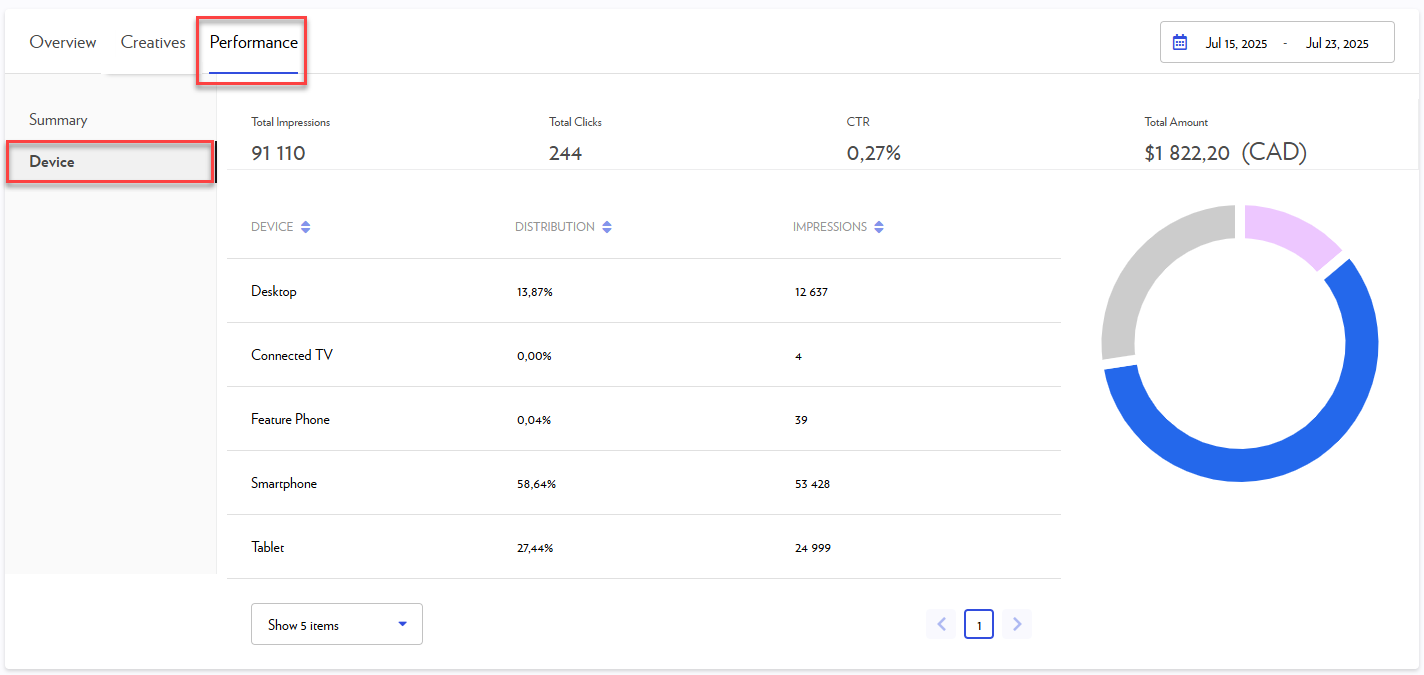Go to previous page arrow
This screenshot has width=1424, height=675.
(x=941, y=625)
